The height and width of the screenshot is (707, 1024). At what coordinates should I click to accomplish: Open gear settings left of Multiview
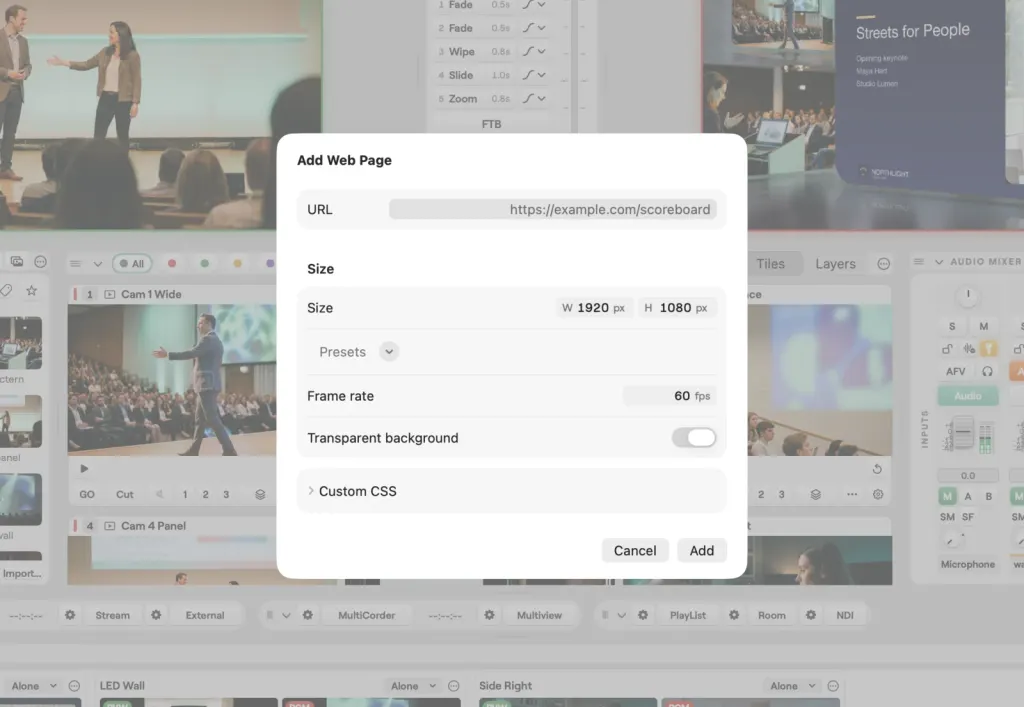click(489, 615)
